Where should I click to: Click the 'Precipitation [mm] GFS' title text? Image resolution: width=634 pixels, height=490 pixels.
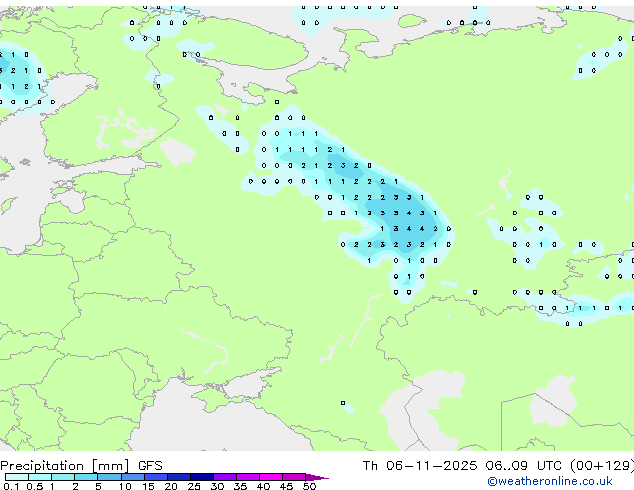(x=81, y=466)
